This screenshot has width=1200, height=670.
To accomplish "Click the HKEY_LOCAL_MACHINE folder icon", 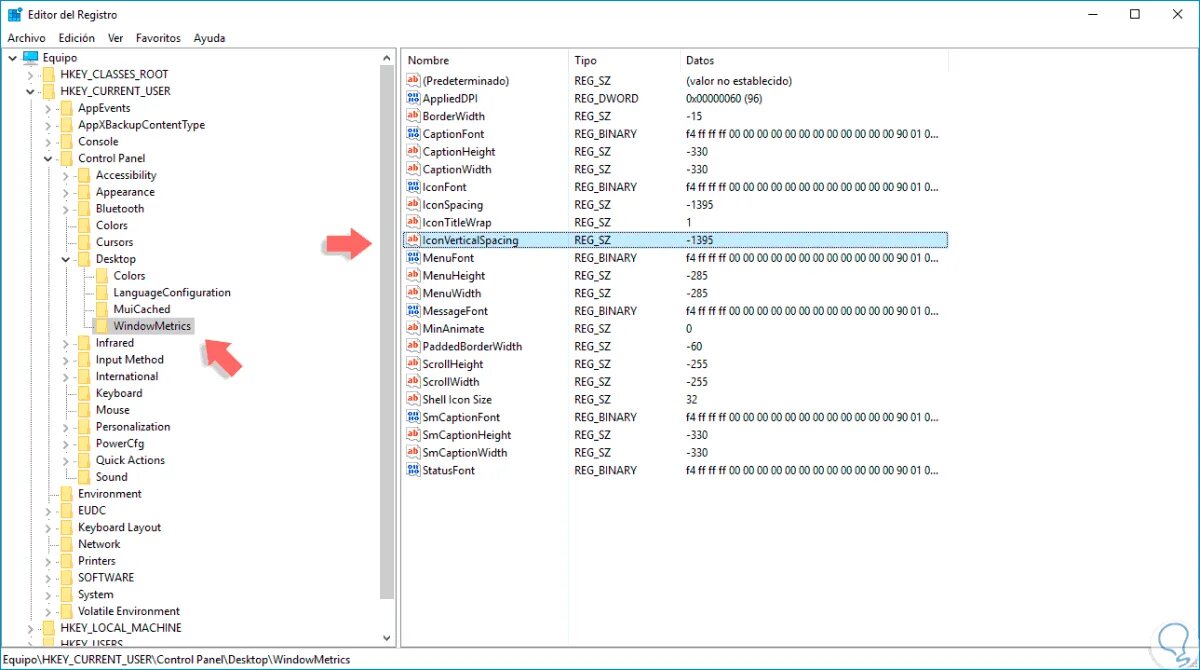I will 49,628.
